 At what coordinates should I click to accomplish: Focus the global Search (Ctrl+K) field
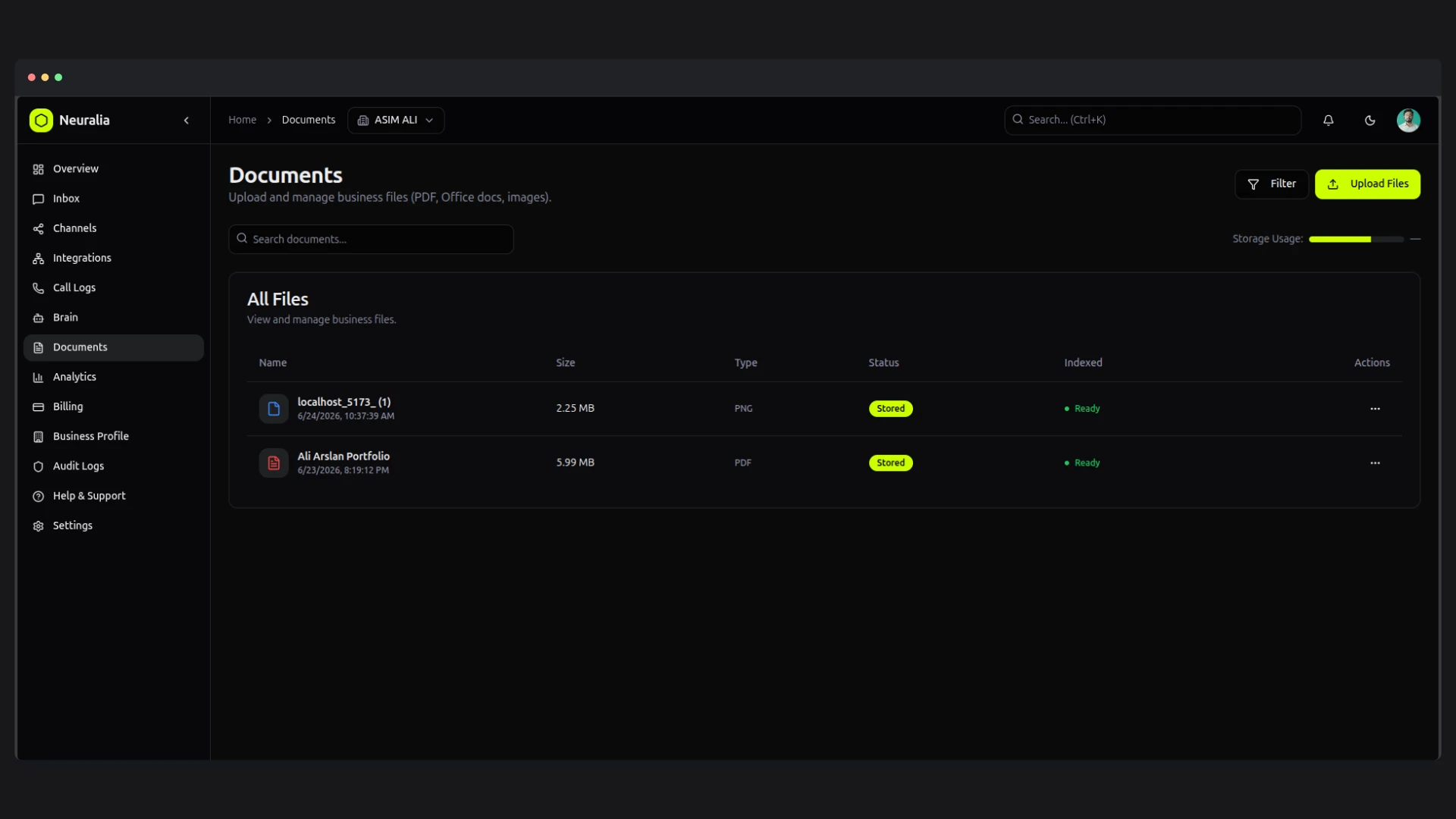tap(1153, 120)
